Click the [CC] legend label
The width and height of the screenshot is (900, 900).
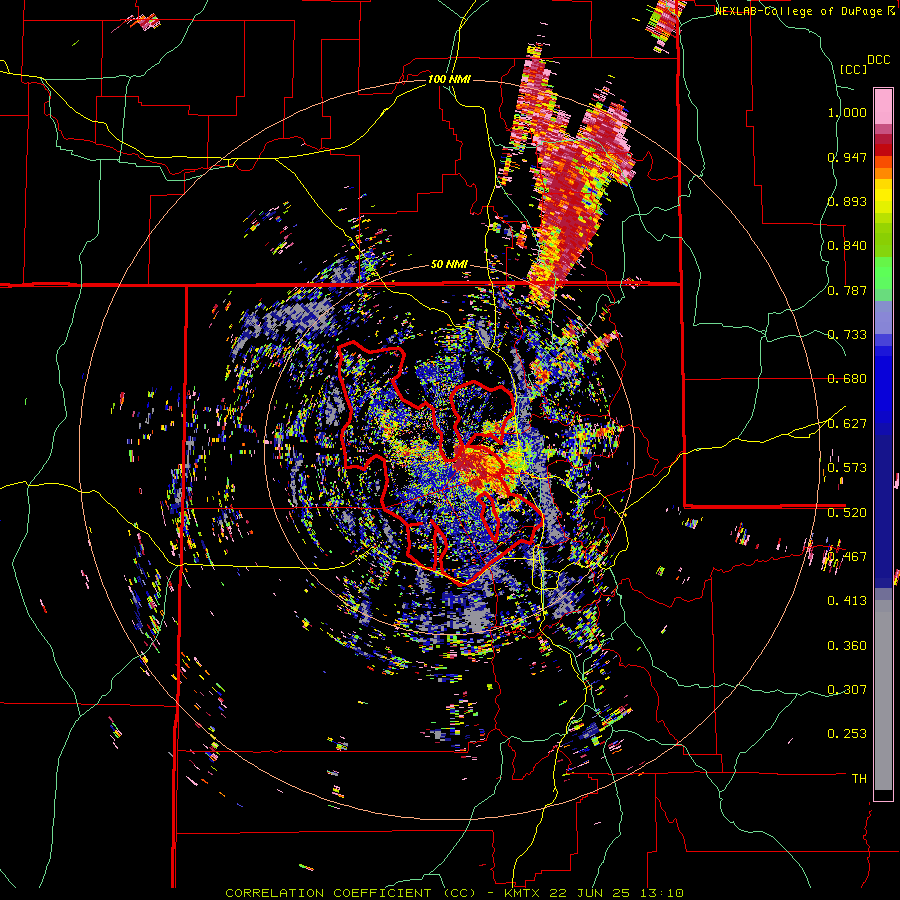854,69
